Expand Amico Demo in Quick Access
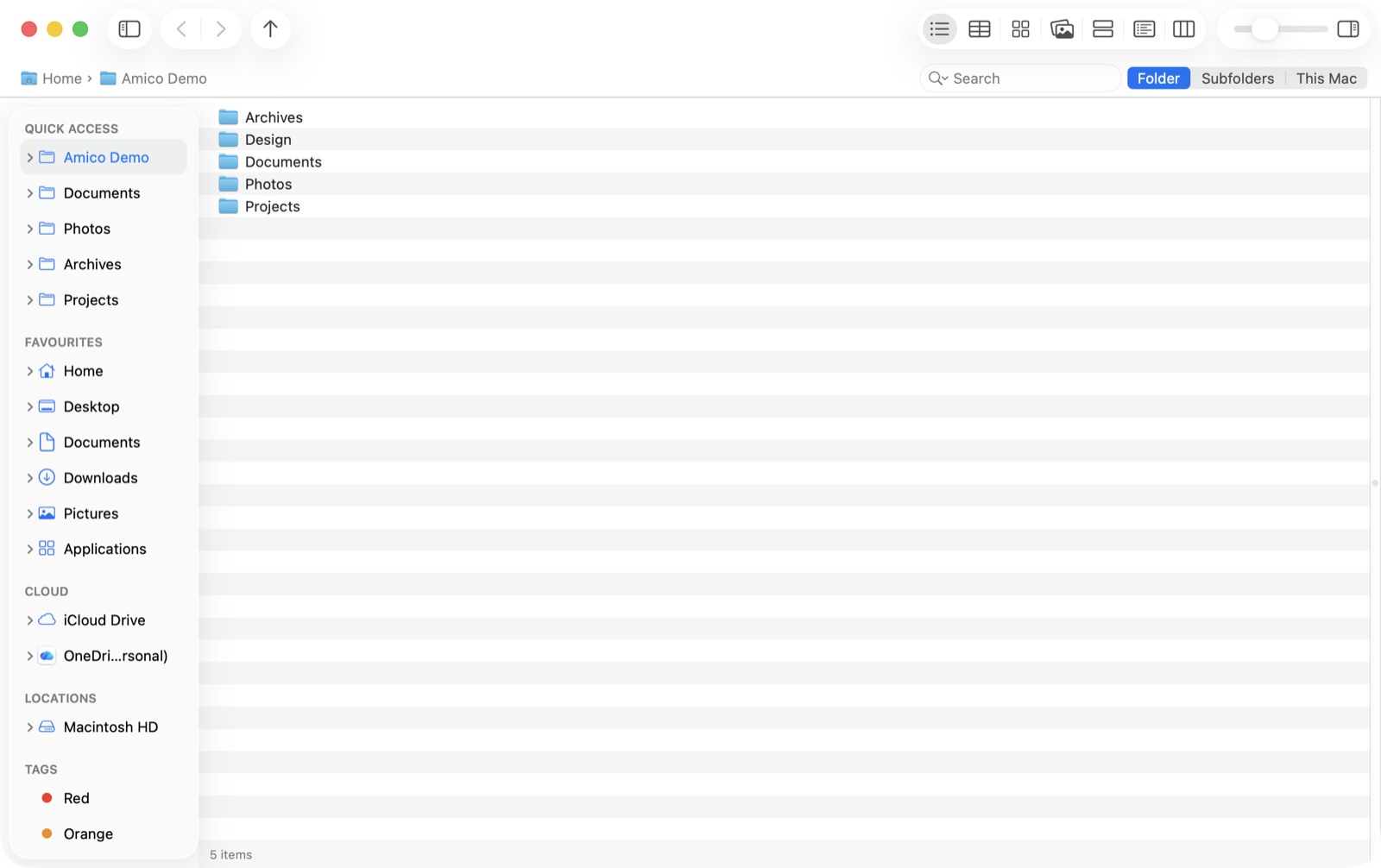 tap(29, 157)
